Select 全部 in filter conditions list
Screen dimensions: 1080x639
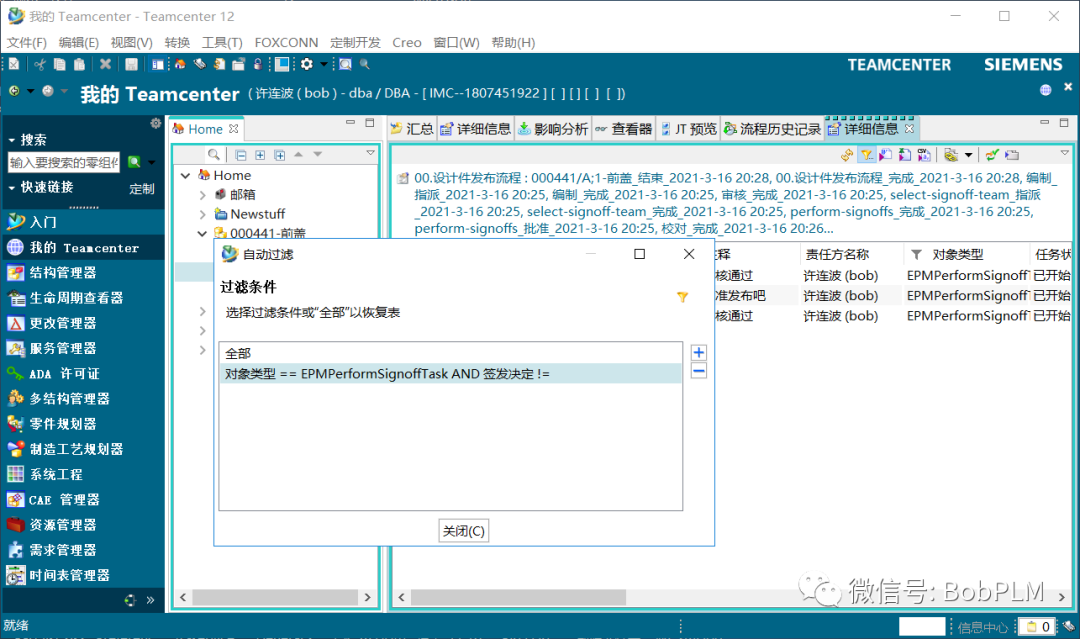[x=450, y=353]
